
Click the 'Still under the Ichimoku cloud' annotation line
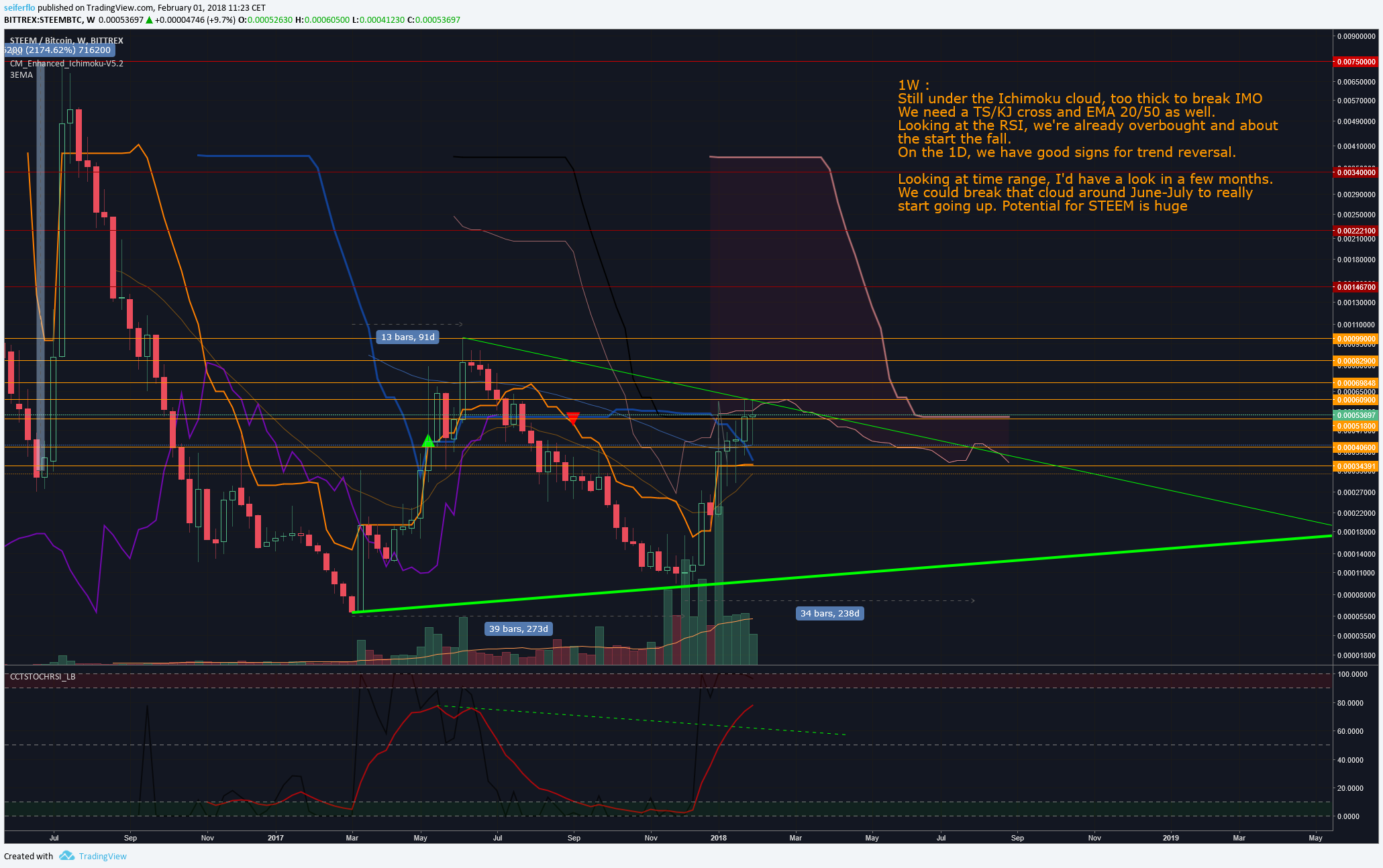(x=1080, y=99)
